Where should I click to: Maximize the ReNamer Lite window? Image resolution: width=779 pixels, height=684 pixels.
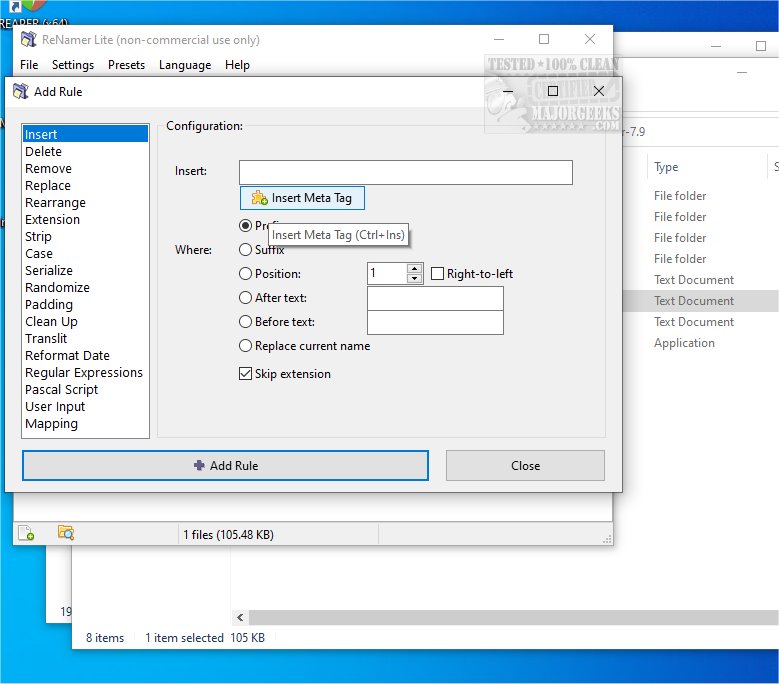point(544,39)
